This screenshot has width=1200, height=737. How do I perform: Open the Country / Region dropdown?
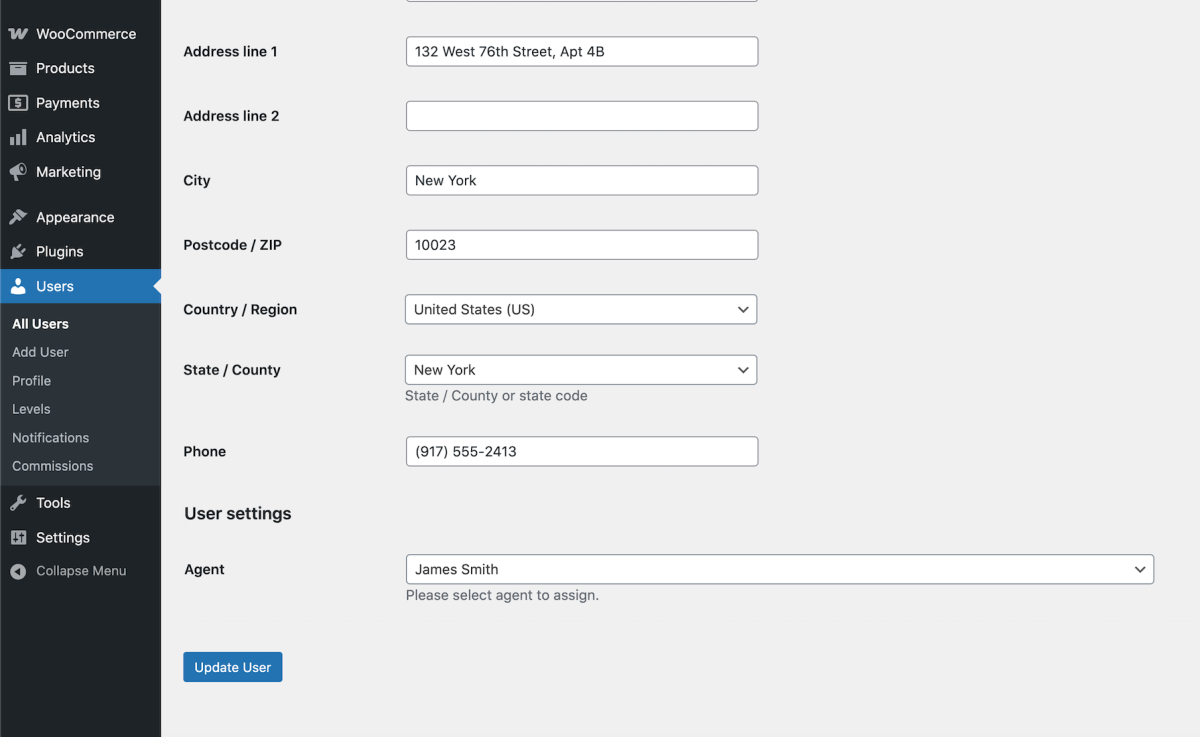click(x=580, y=310)
